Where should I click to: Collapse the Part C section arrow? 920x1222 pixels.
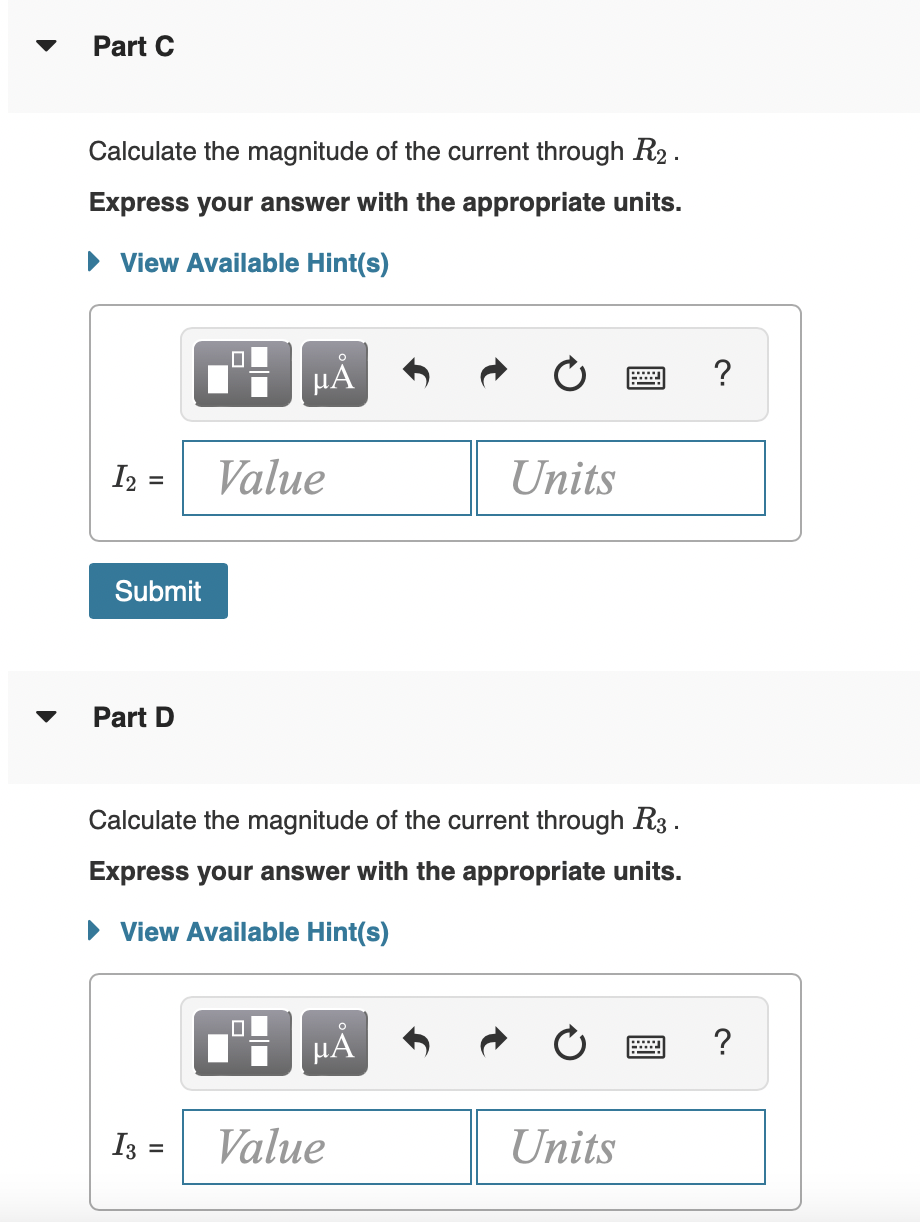[x=45, y=47]
